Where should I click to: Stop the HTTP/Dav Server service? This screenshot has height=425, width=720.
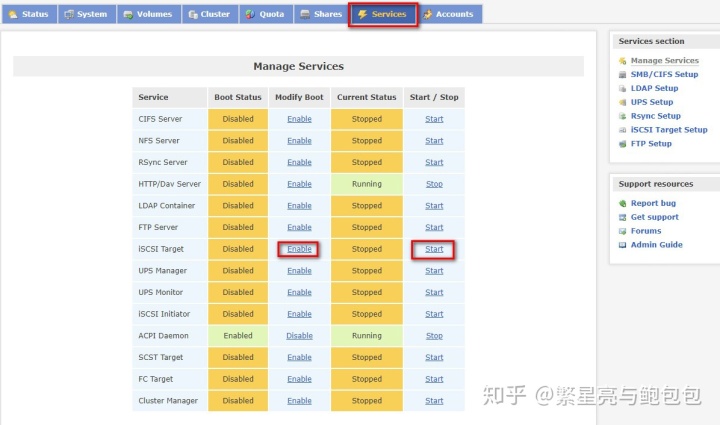tap(434, 184)
